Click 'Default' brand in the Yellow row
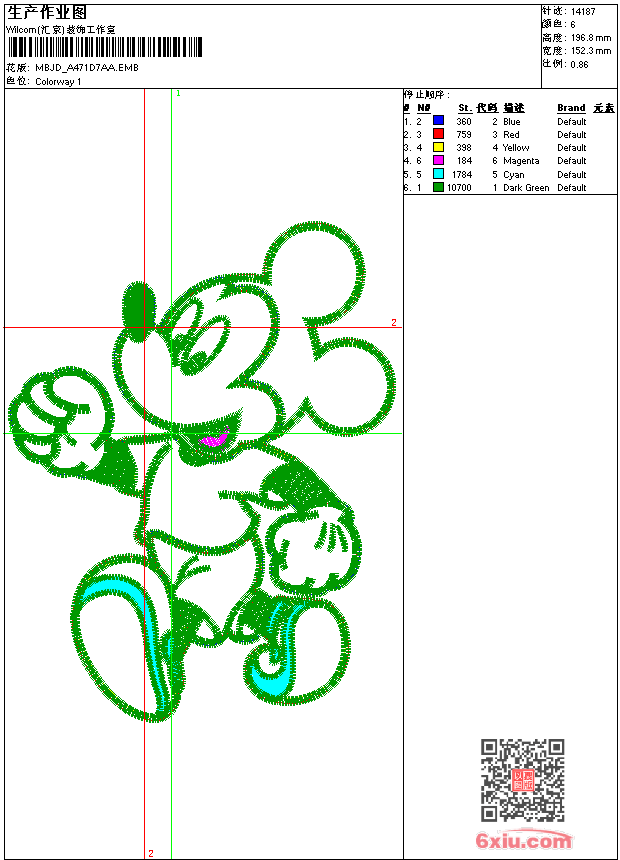Screen dimensions: 620x860 (572, 148)
